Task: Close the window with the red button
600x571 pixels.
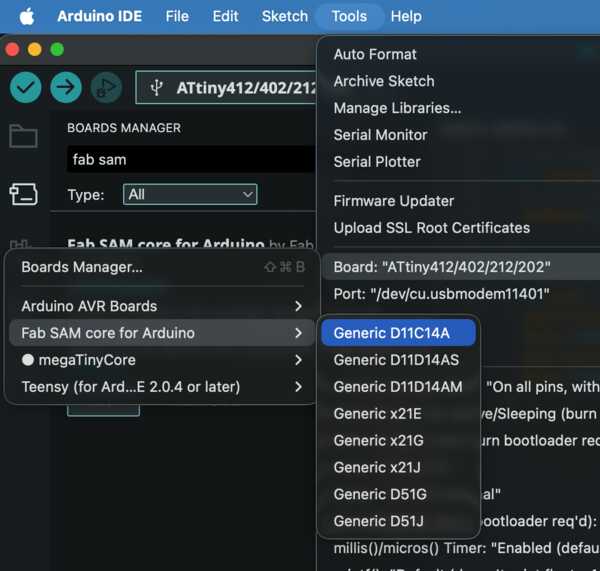Action: point(13,49)
